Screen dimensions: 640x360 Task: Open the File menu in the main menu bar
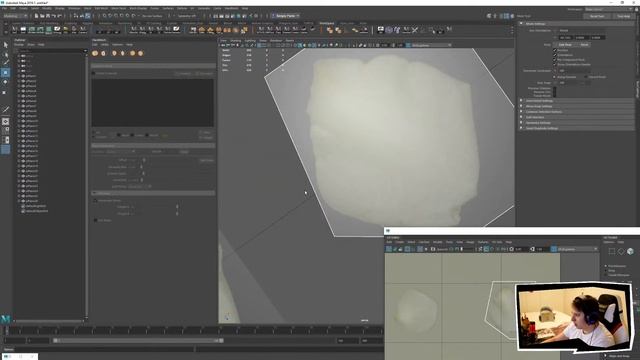[4, 8]
